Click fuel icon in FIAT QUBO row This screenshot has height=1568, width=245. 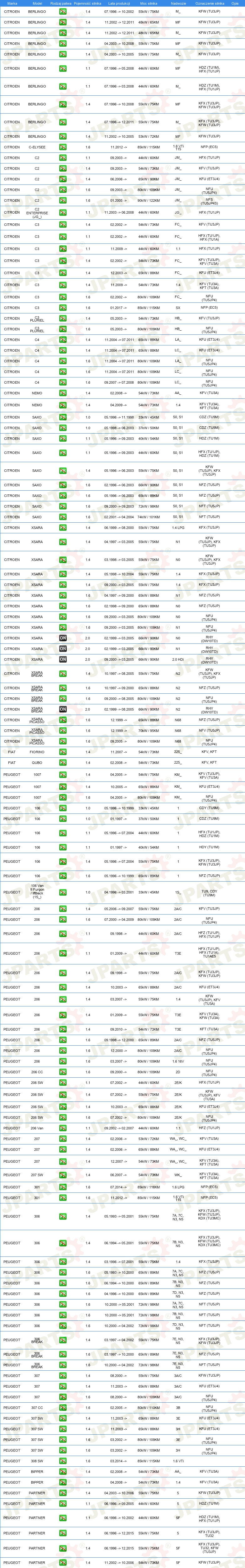63,763
